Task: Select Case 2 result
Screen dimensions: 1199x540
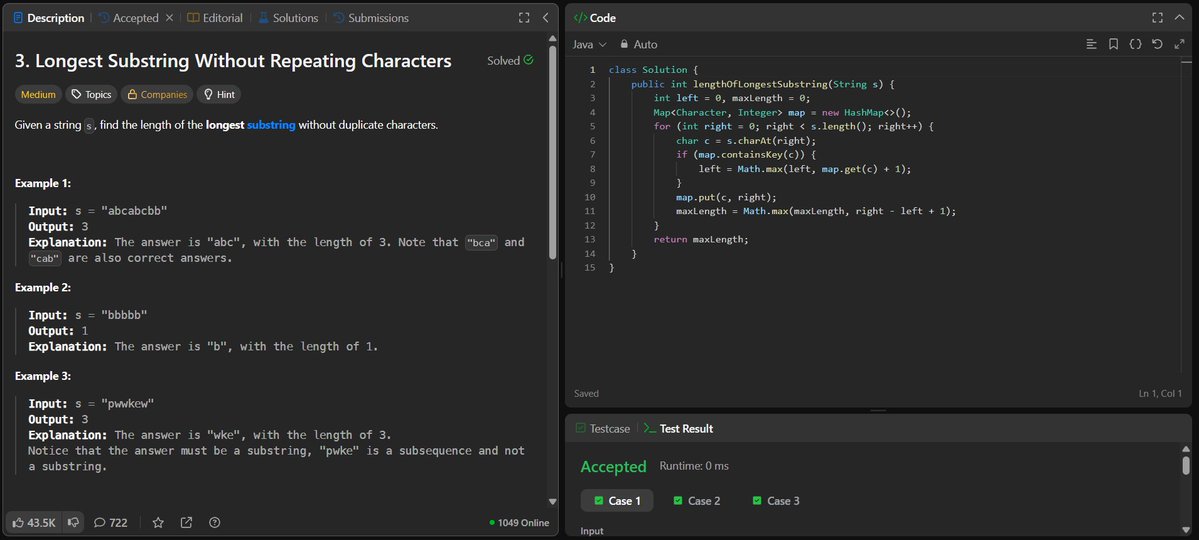Action: pos(697,501)
